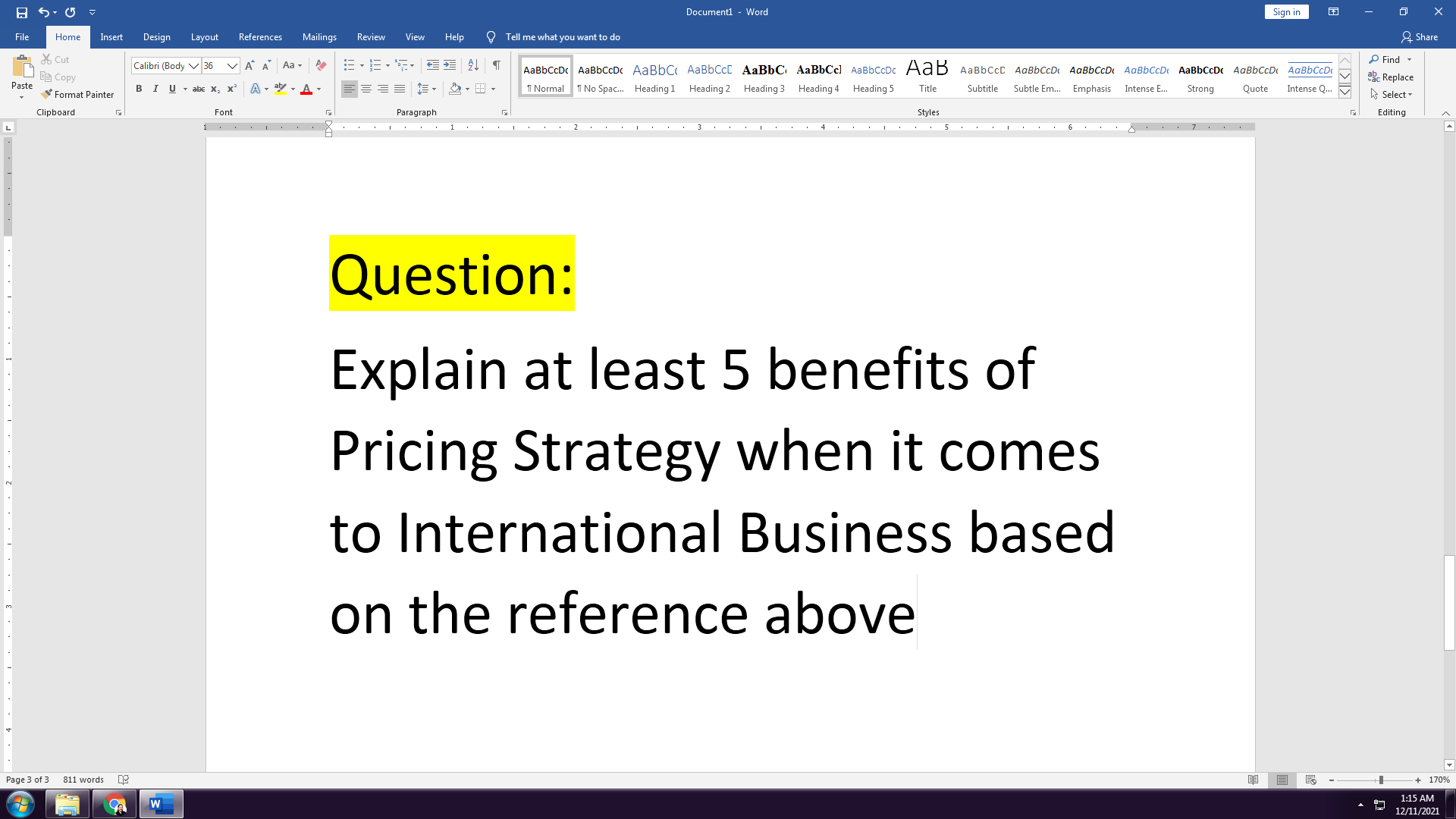The width and height of the screenshot is (1456, 819).
Task: Switch to the Review tab
Action: pos(371,37)
